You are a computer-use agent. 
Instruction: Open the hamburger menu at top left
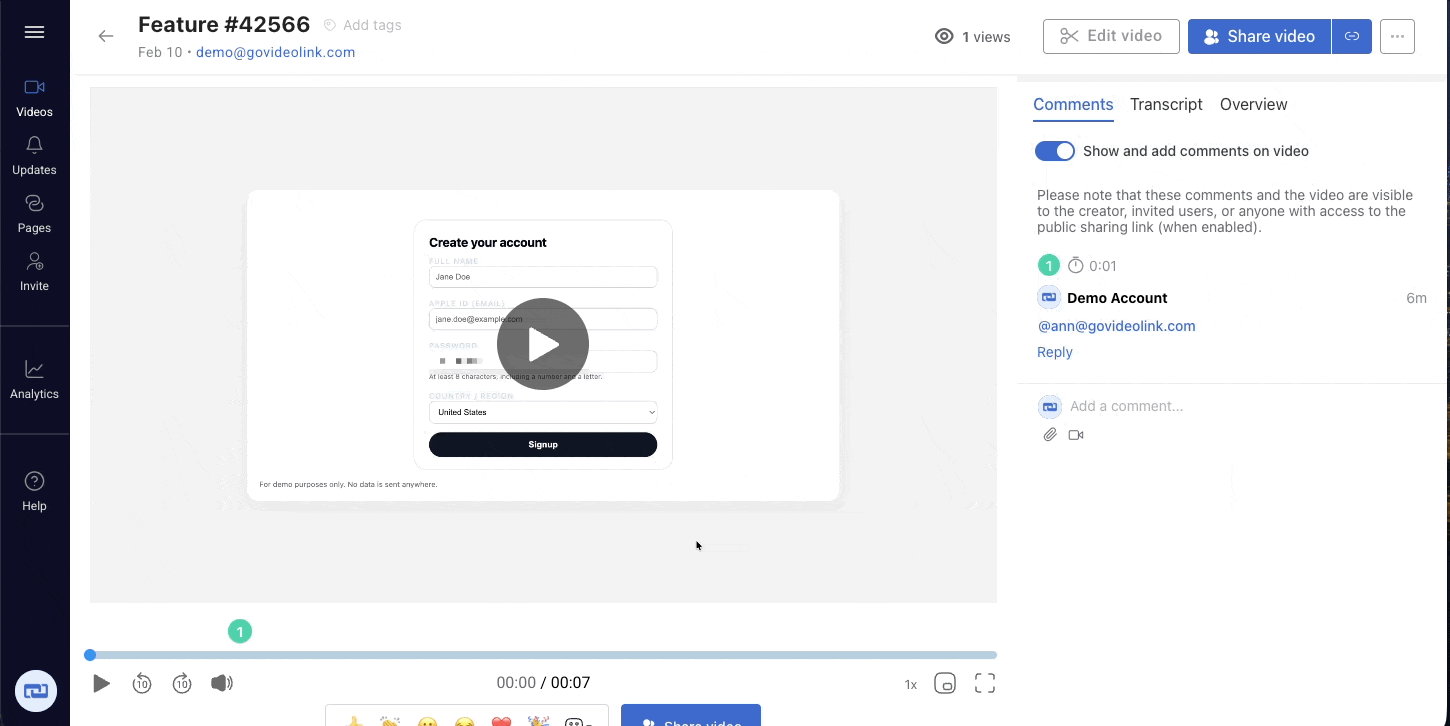tap(34, 32)
